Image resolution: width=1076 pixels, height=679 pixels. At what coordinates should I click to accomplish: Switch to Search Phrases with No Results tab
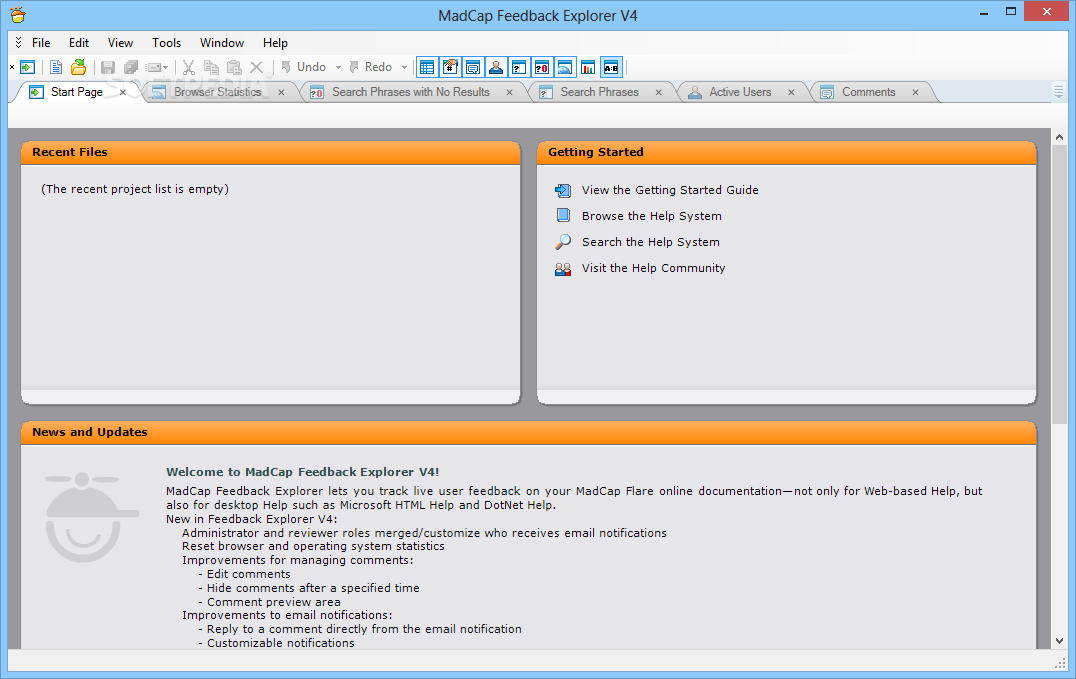(410, 92)
